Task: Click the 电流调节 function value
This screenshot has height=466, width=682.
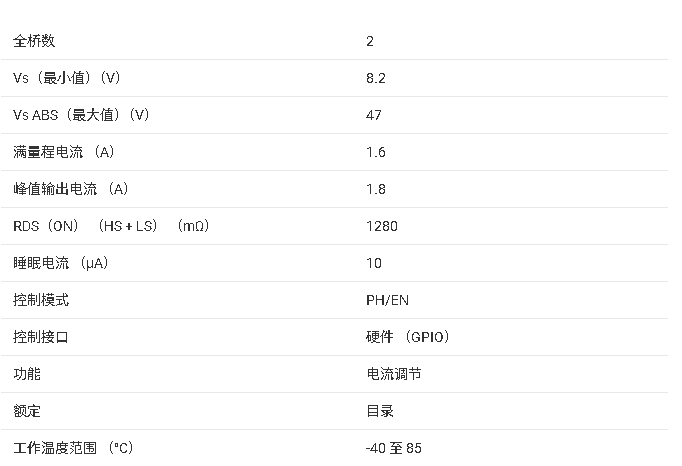Action: 394,374
